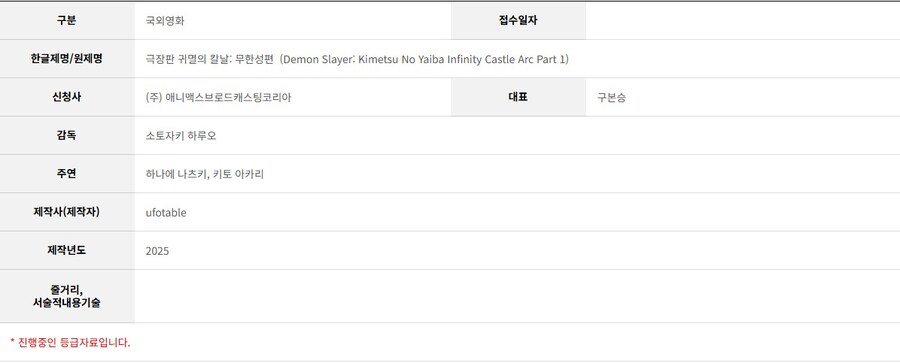Select production year 2025
The image size is (900, 363).
(x=157, y=251)
